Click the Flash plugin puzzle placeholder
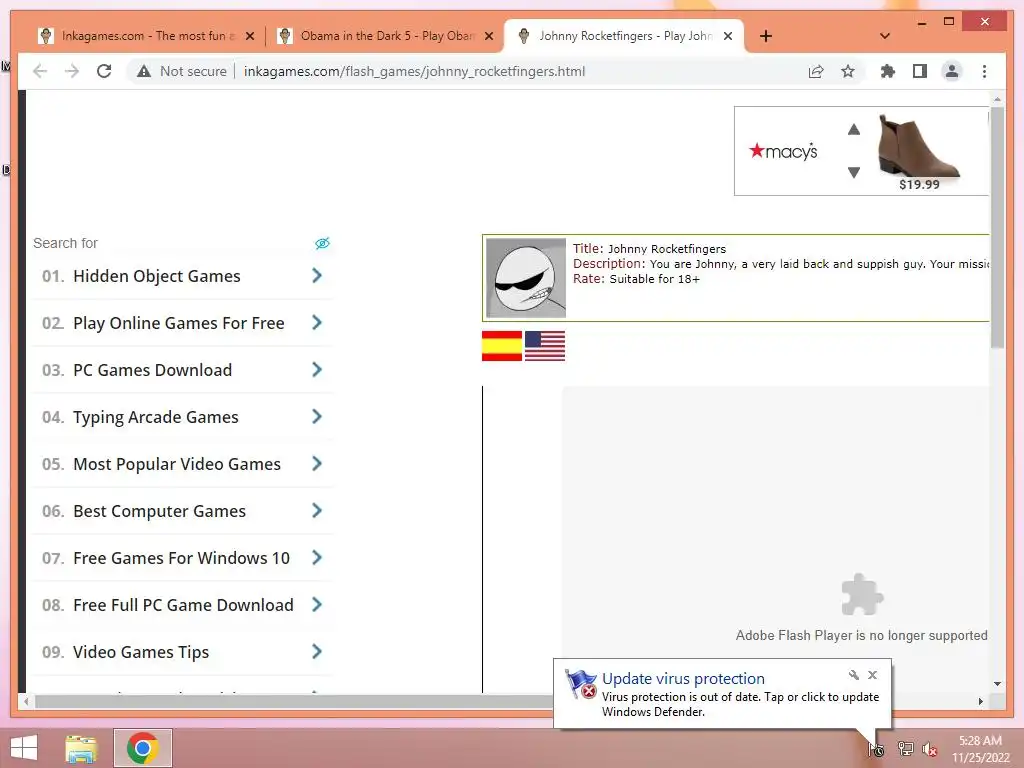The width and height of the screenshot is (1024, 768). pyautogui.click(x=862, y=594)
